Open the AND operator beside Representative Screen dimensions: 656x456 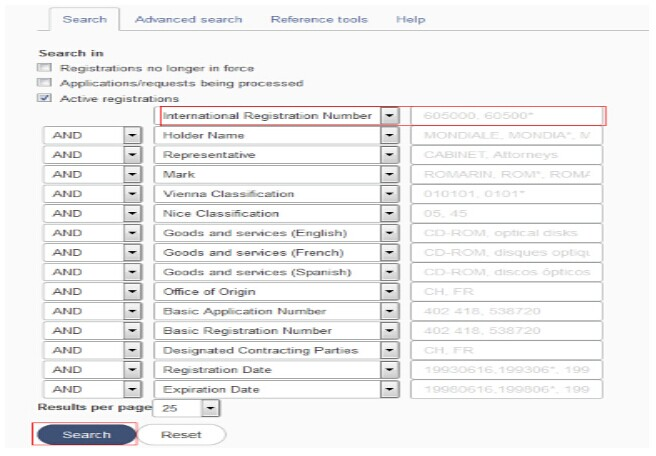click(132, 155)
